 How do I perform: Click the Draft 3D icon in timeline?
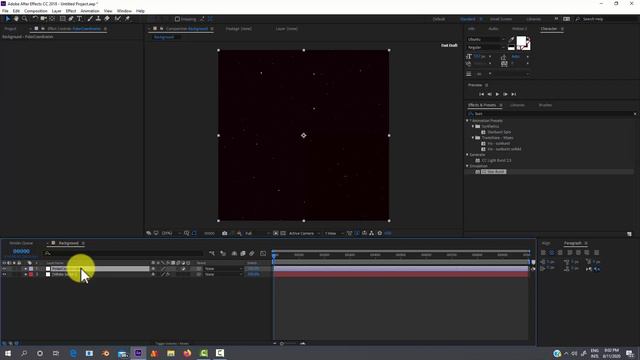[223, 253]
